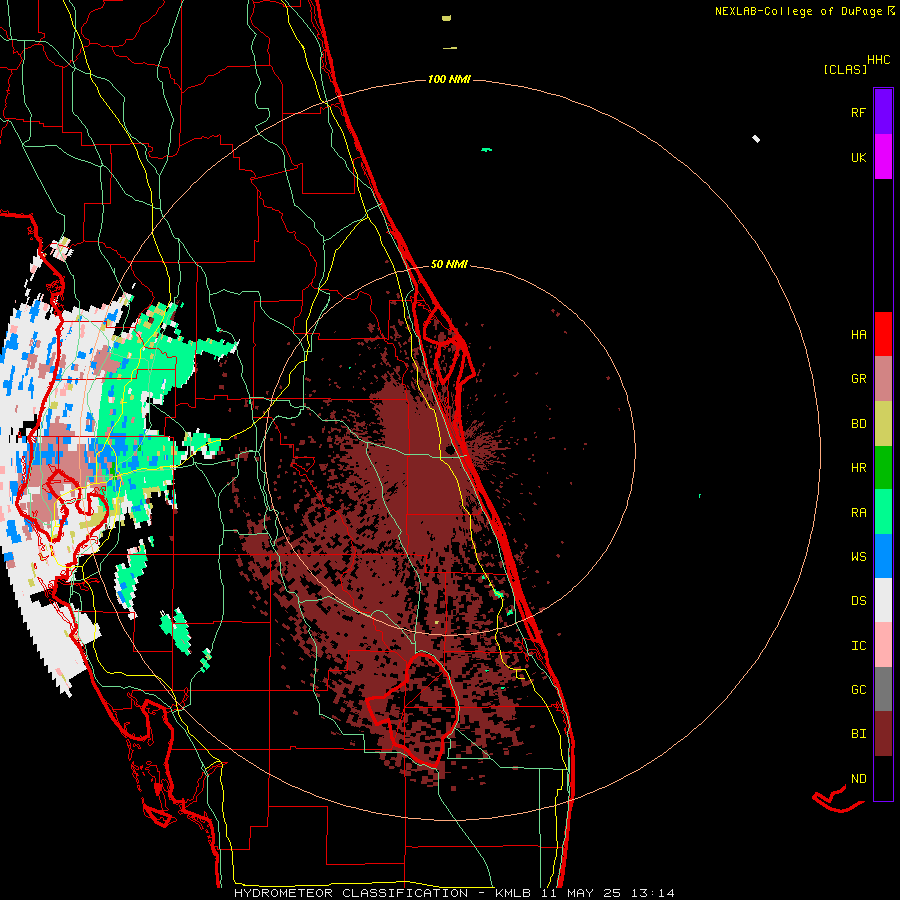Click the GR legend label
The image size is (900, 900).
[x=858, y=379]
